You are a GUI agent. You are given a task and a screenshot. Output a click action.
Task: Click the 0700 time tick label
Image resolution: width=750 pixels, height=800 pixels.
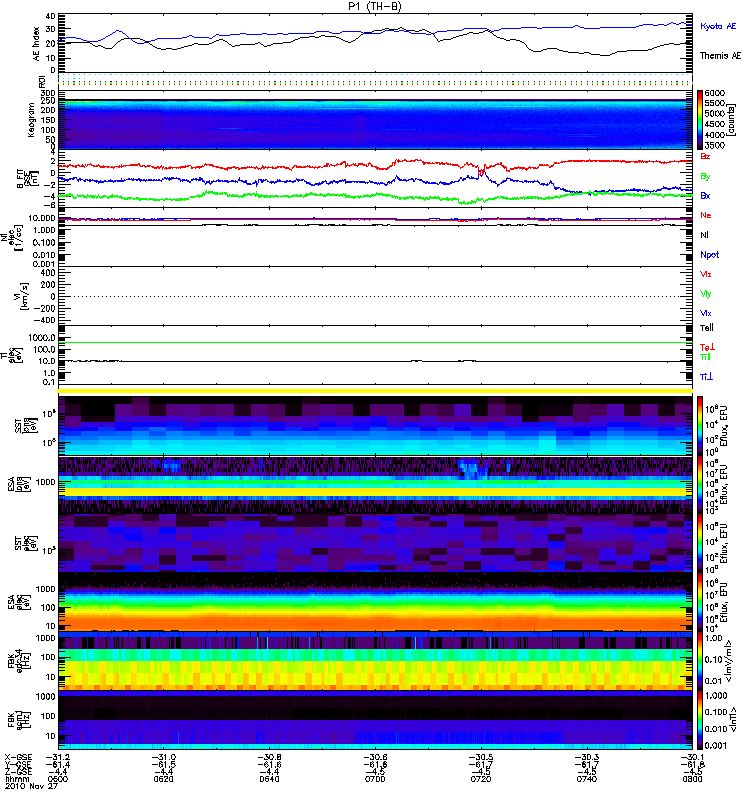coord(375,779)
